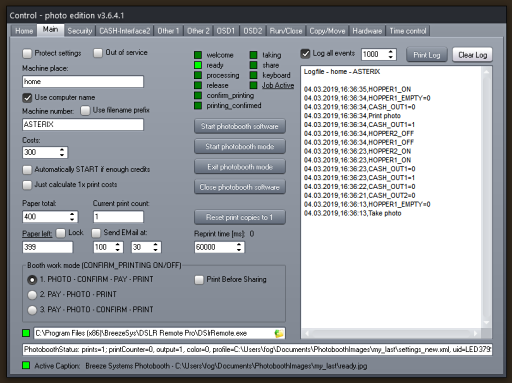Click the share status indicator
512x383 pixels.
pyautogui.click(x=254, y=65)
